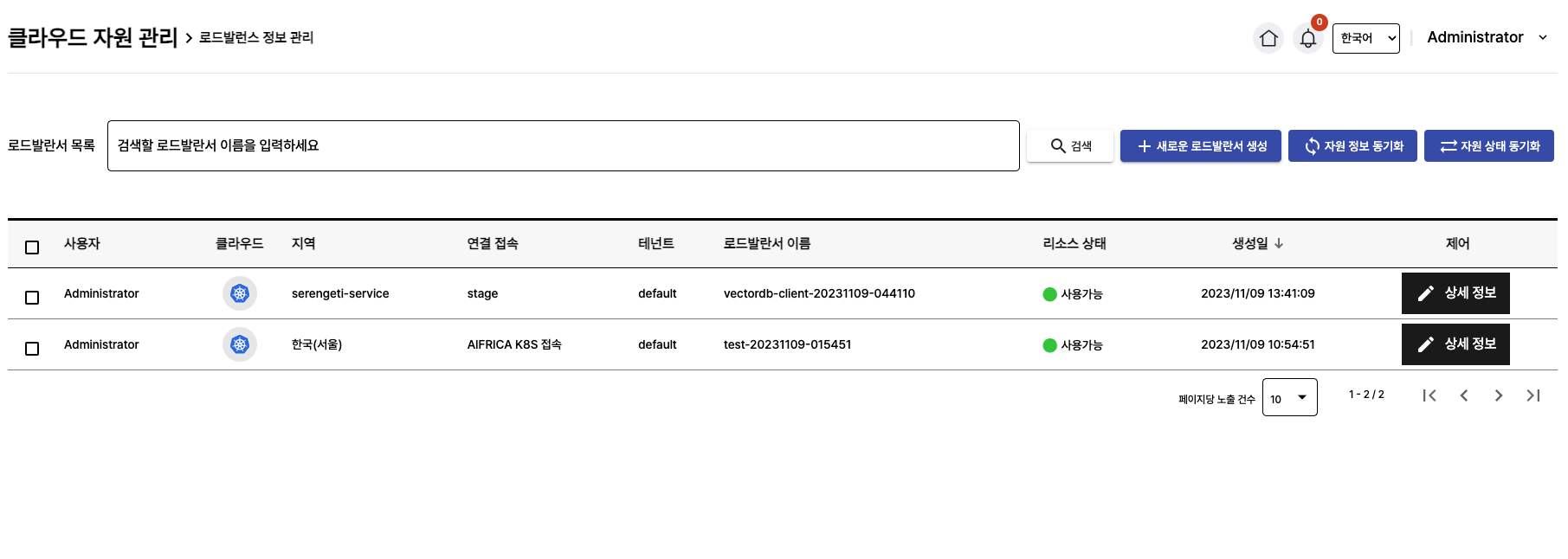1568x559 pixels.
Task: Expand the Administrator account menu
Action: click(x=1487, y=37)
